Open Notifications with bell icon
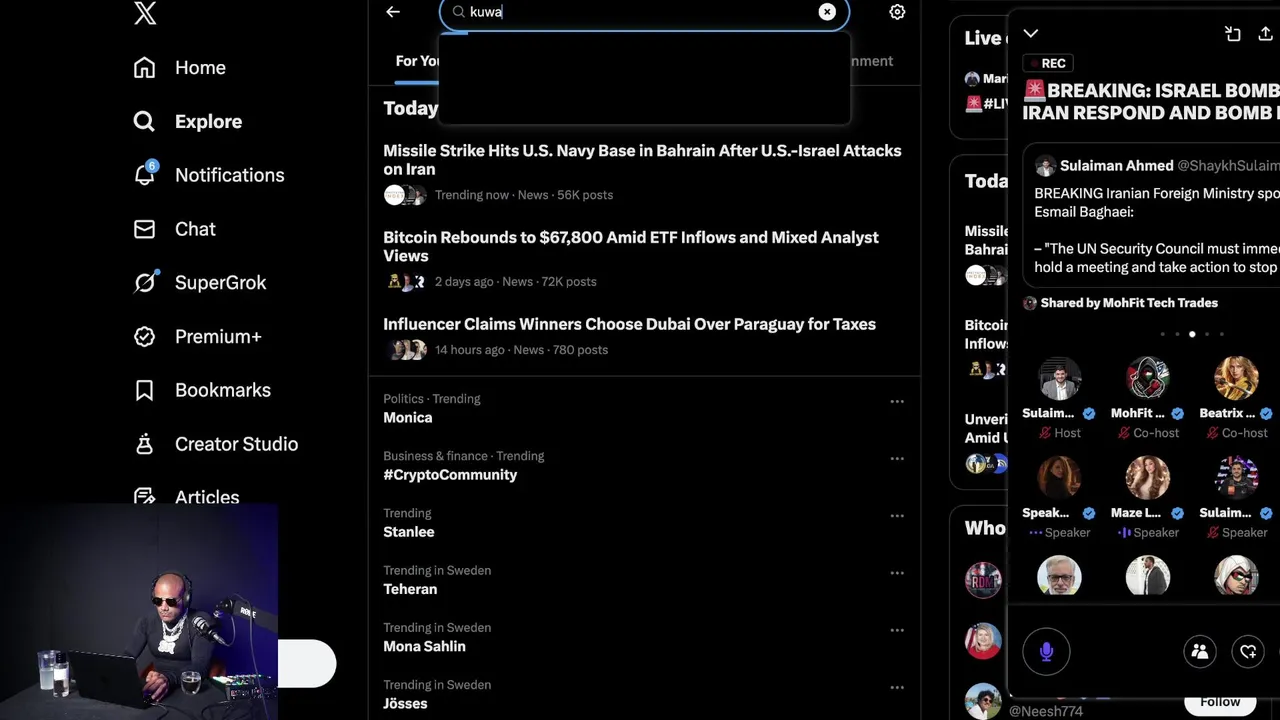The width and height of the screenshot is (1280, 720). pos(209,175)
